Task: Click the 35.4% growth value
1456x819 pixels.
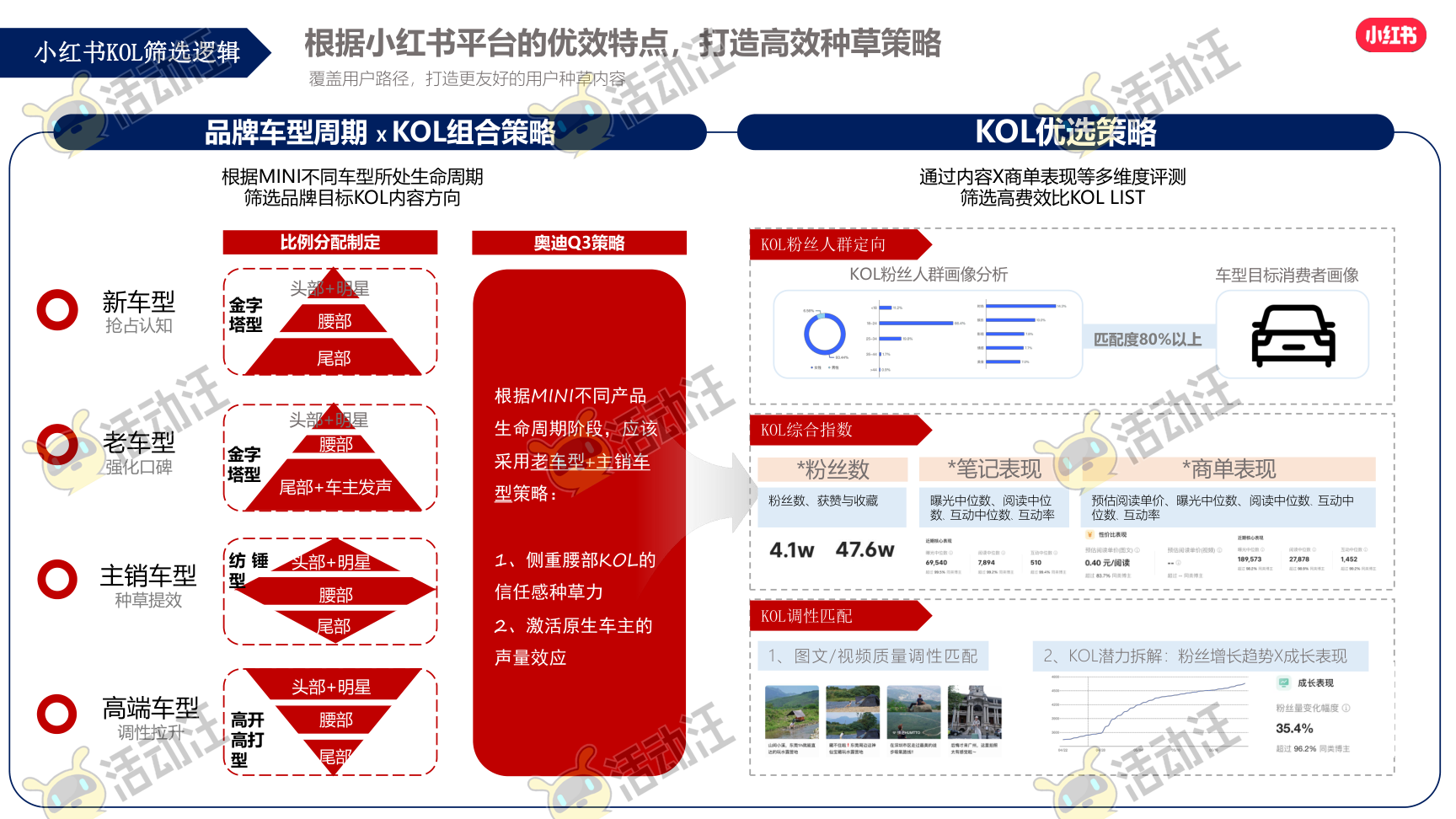Action: [1294, 728]
